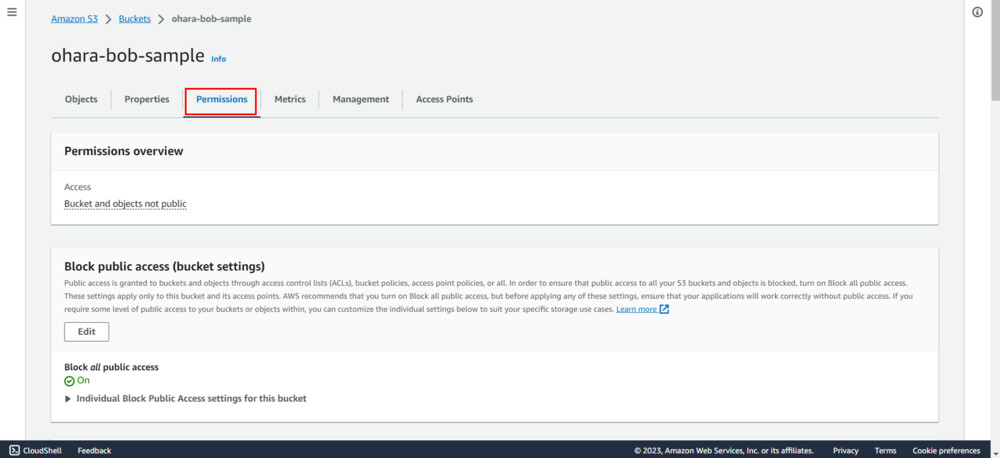1000x458 pixels.
Task: Click the green On status icon
Action: coord(69,381)
